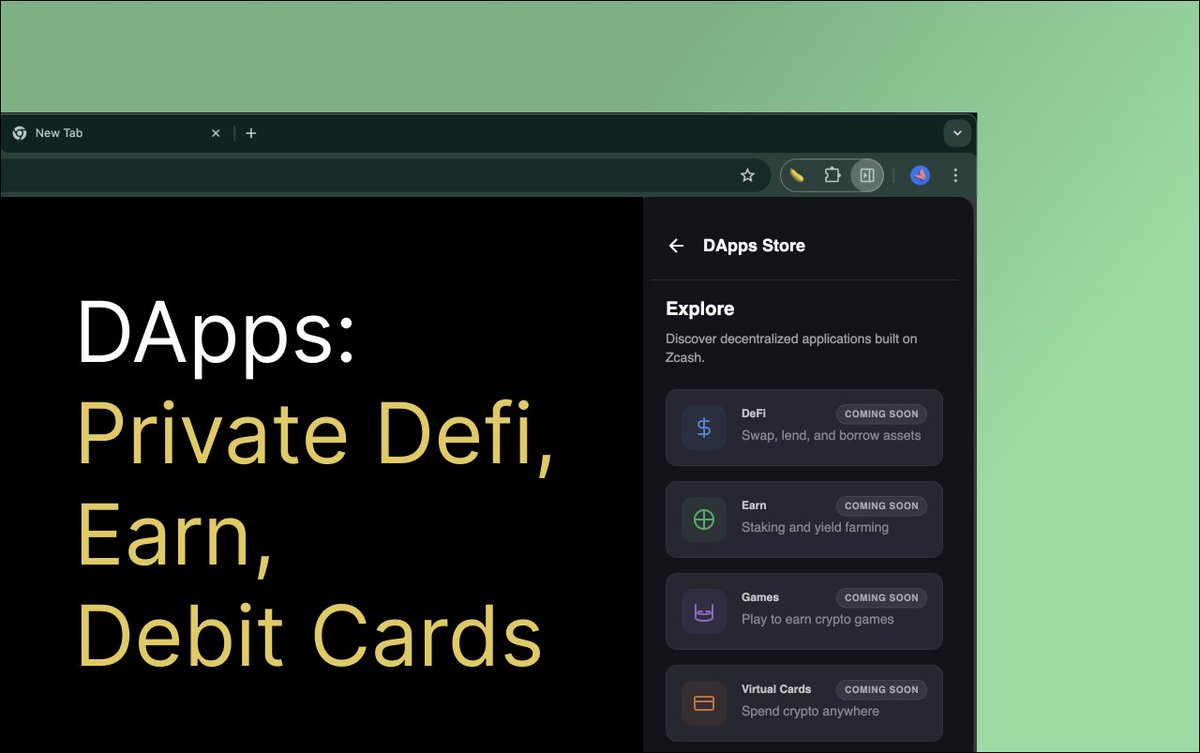Open the DeFi card
Image resolution: width=1200 pixels, height=753 pixels.
pos(804,428)
